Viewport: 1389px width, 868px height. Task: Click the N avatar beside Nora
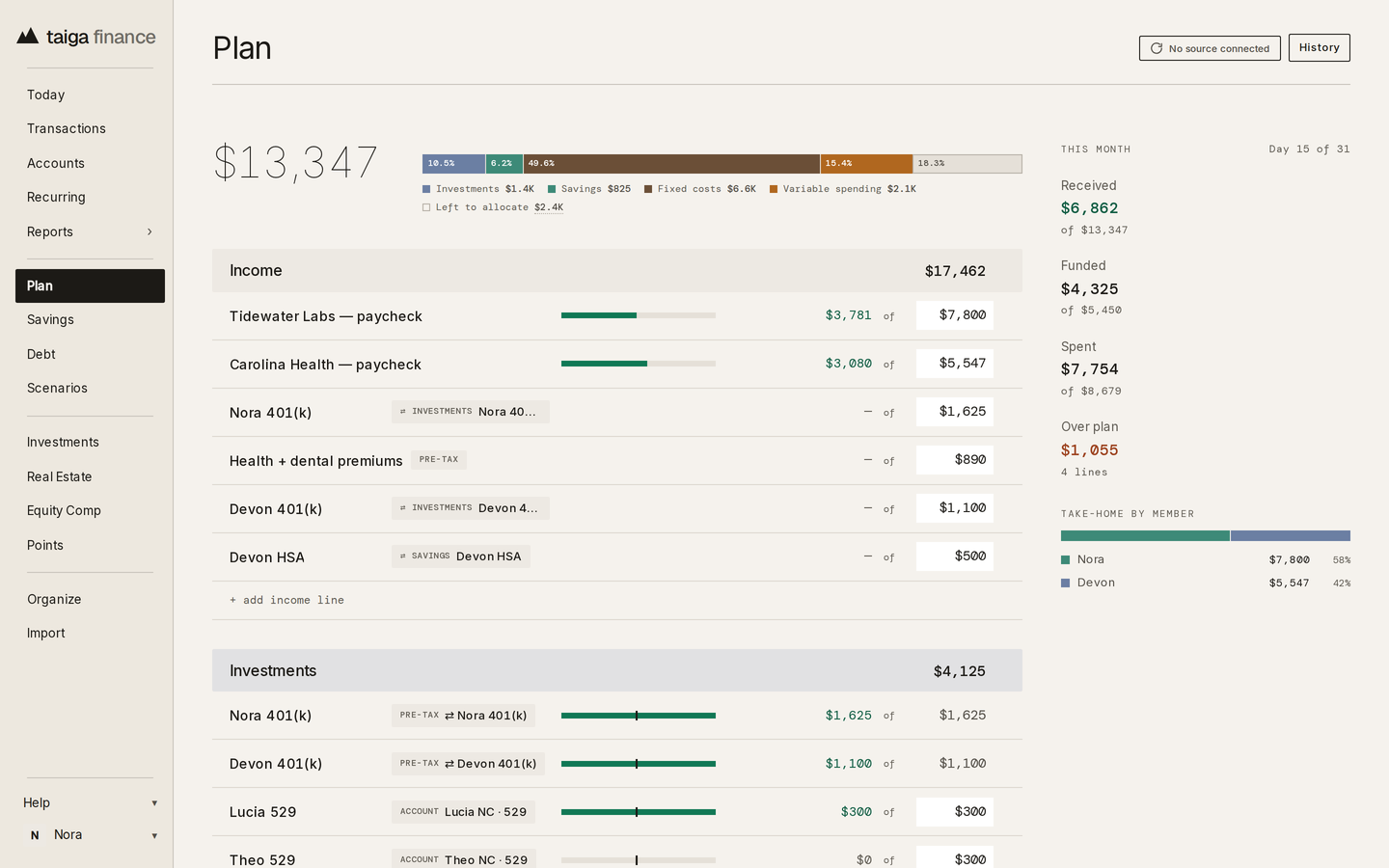35,835
